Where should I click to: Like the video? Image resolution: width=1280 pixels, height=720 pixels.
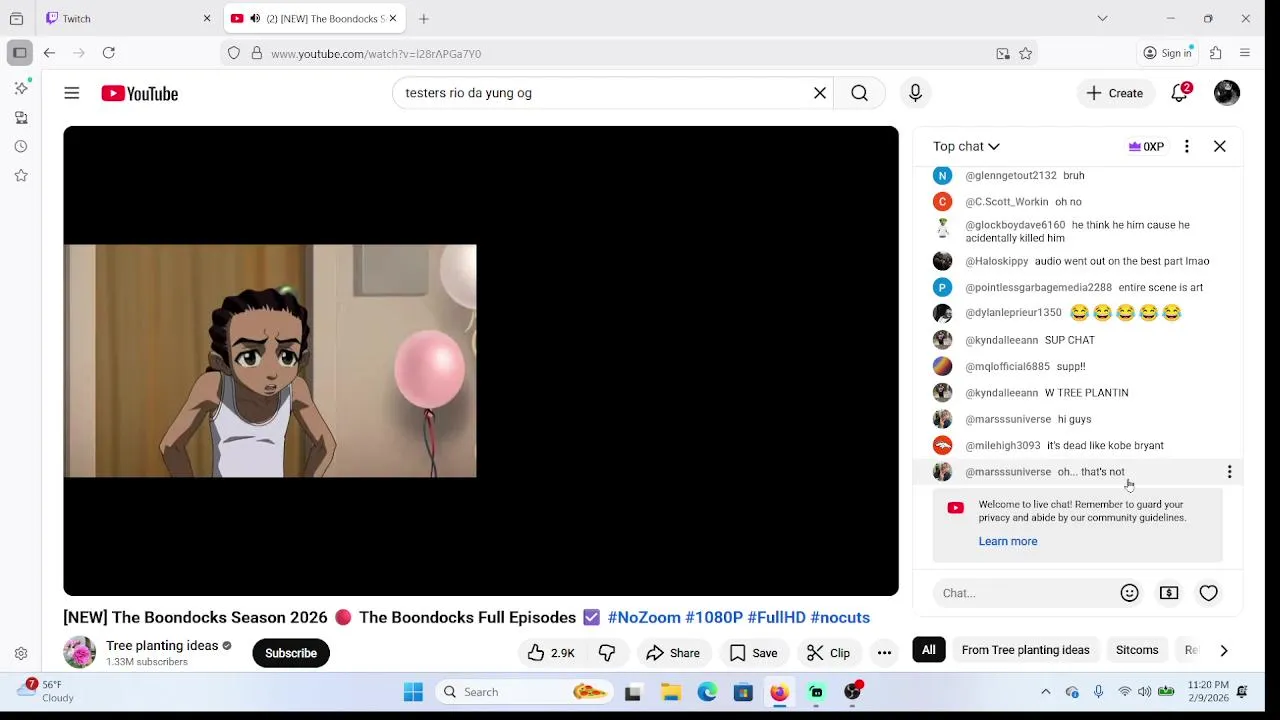[x=551, y=653]
